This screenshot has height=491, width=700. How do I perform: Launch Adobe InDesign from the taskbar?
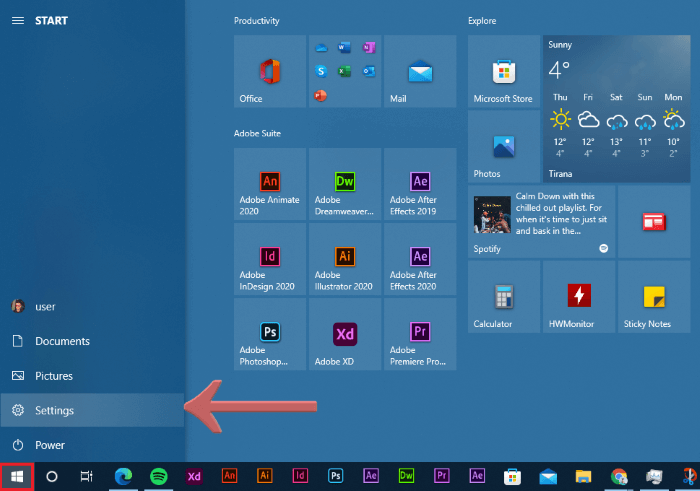point(300,476)
